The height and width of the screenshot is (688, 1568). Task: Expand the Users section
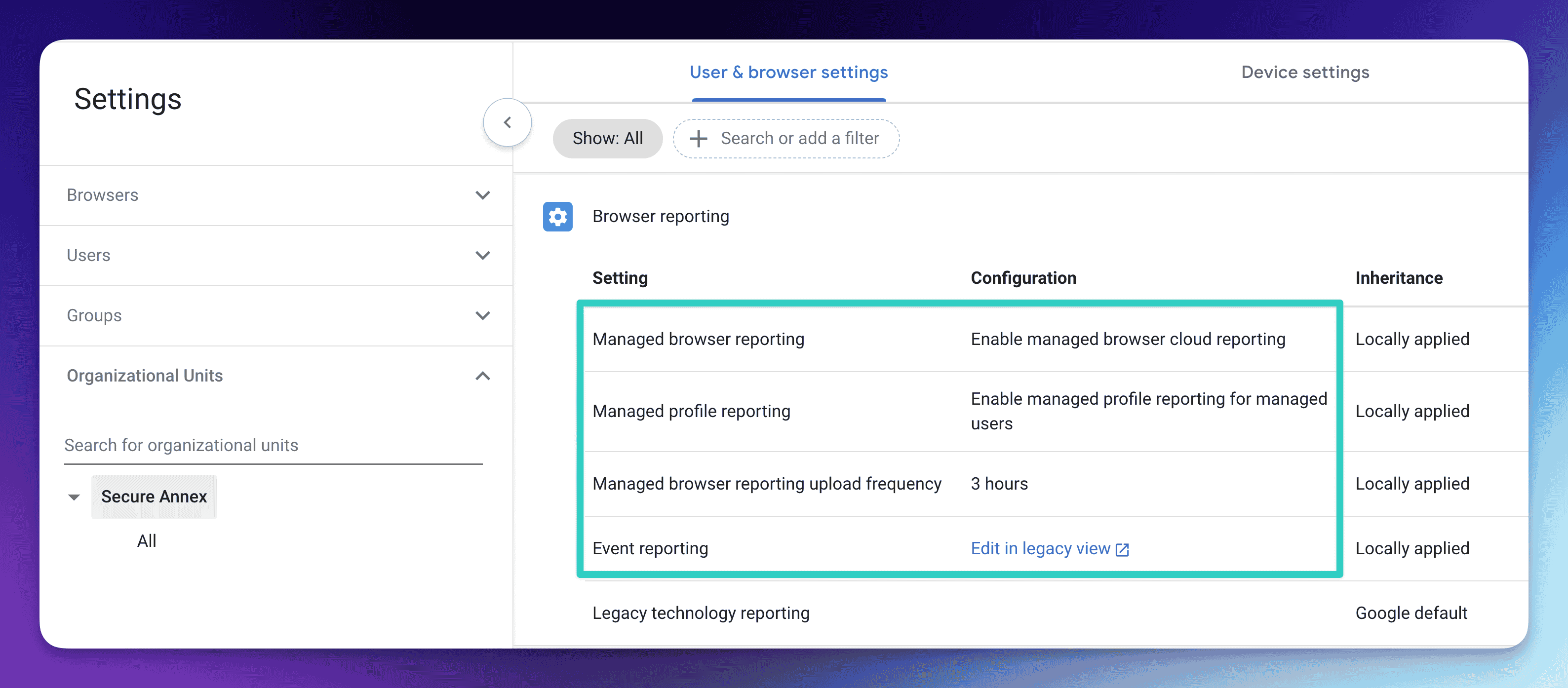(483, 255)
